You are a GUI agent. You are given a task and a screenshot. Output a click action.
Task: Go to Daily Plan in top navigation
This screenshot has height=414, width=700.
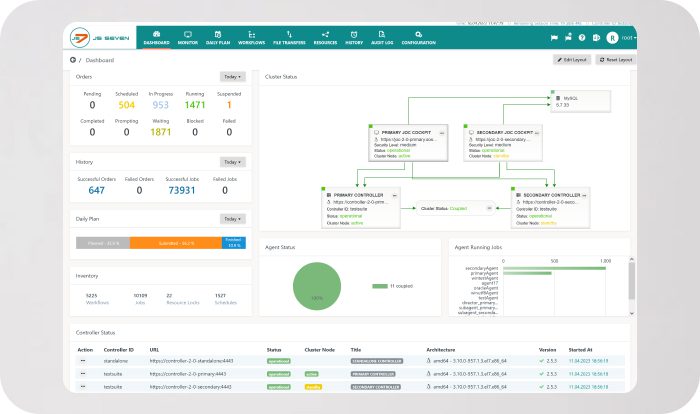click(217, 38)
